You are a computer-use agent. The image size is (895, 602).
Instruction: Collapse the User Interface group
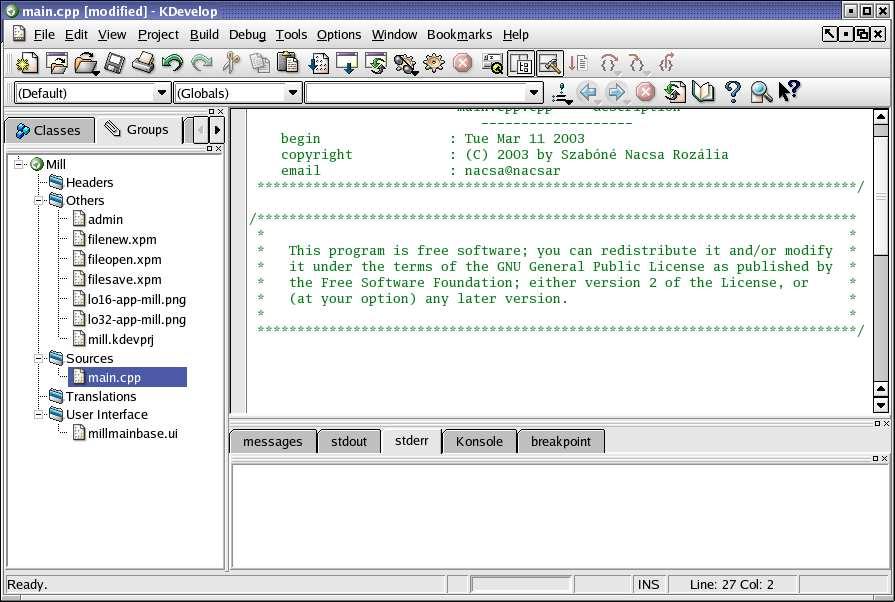click(x=39, y=415)
